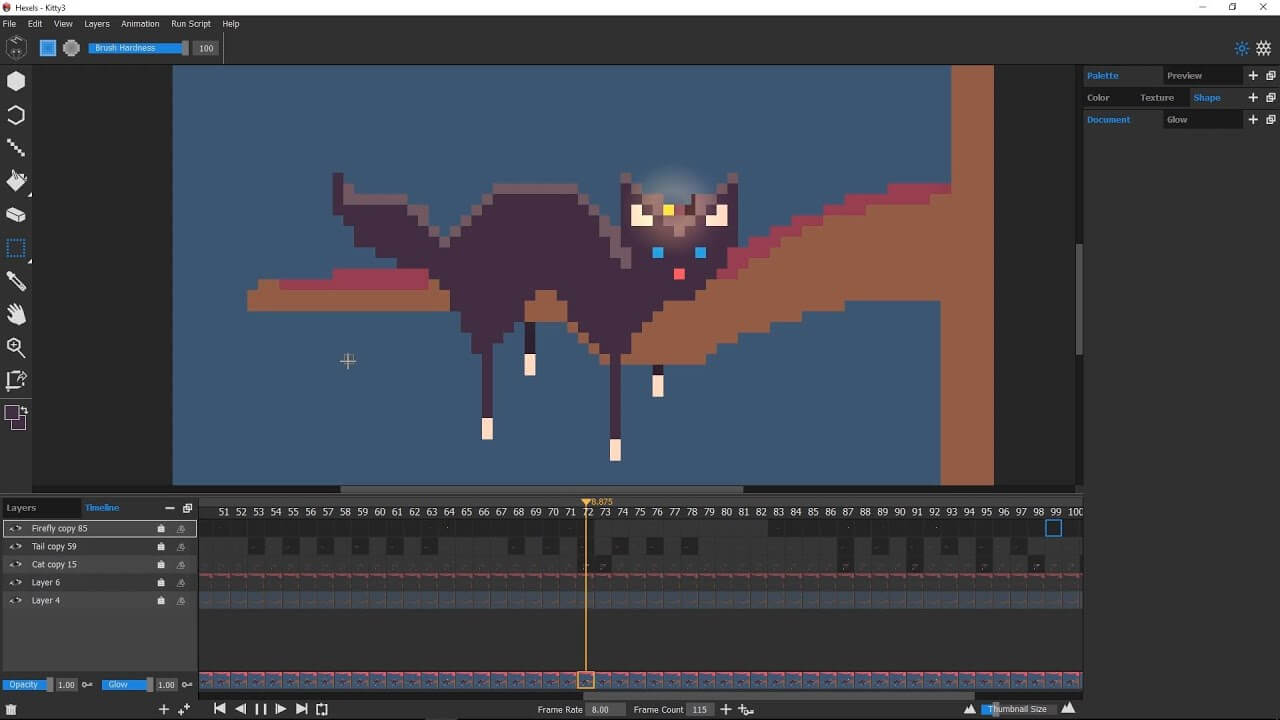Choose the round brush shape

[71, 47]
